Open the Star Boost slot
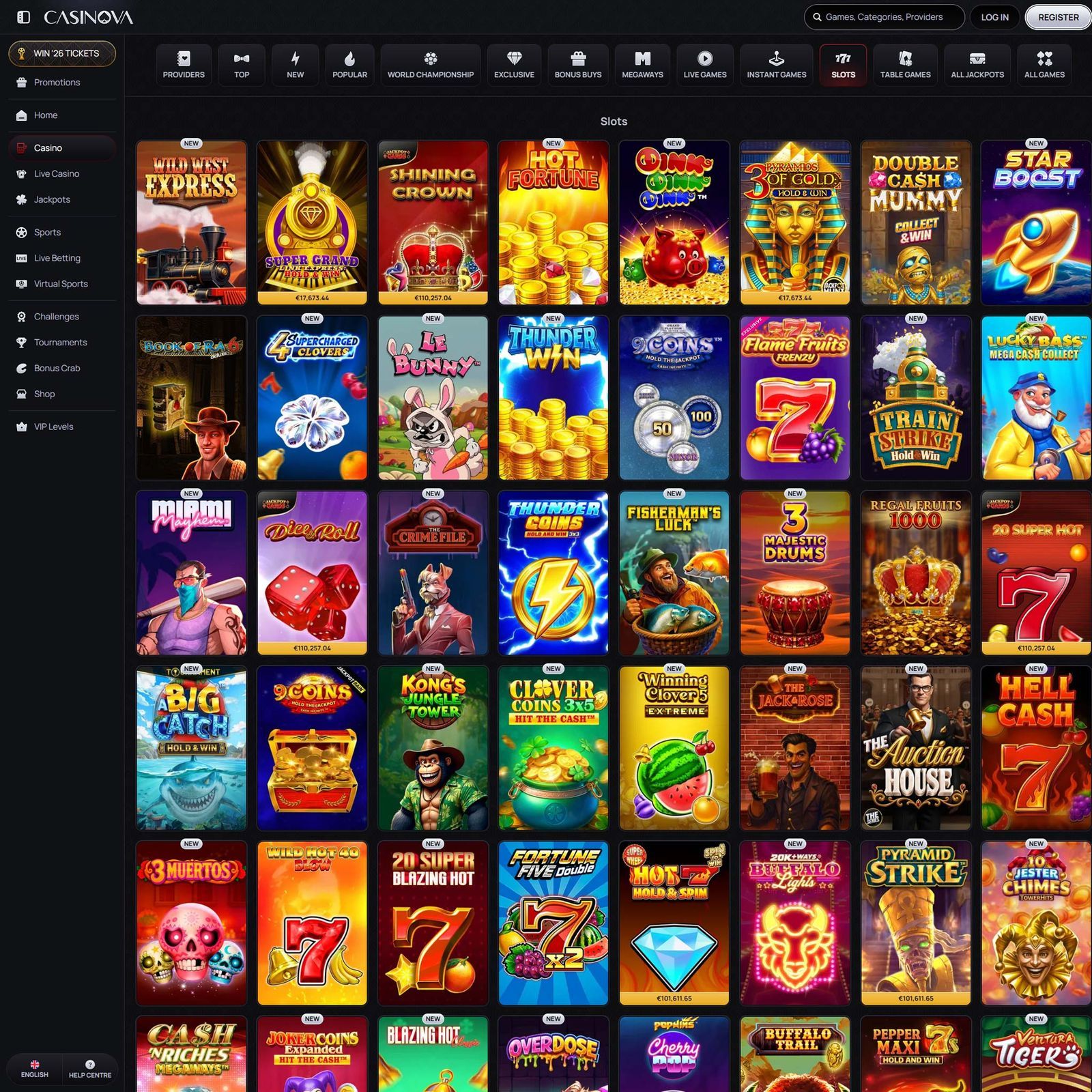 pos(1036,222)
